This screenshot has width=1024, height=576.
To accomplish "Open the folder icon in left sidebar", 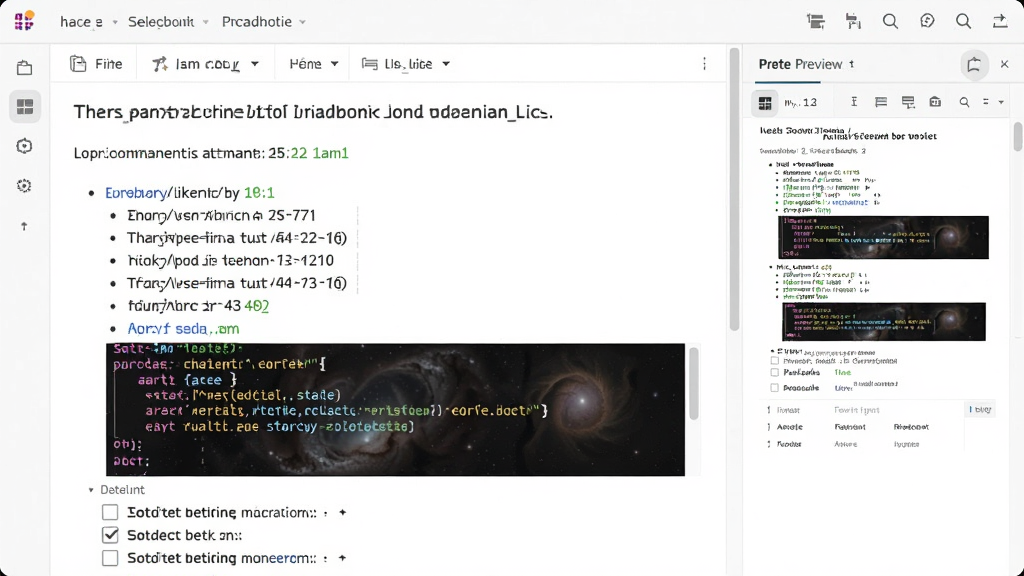I will [25, 68].
